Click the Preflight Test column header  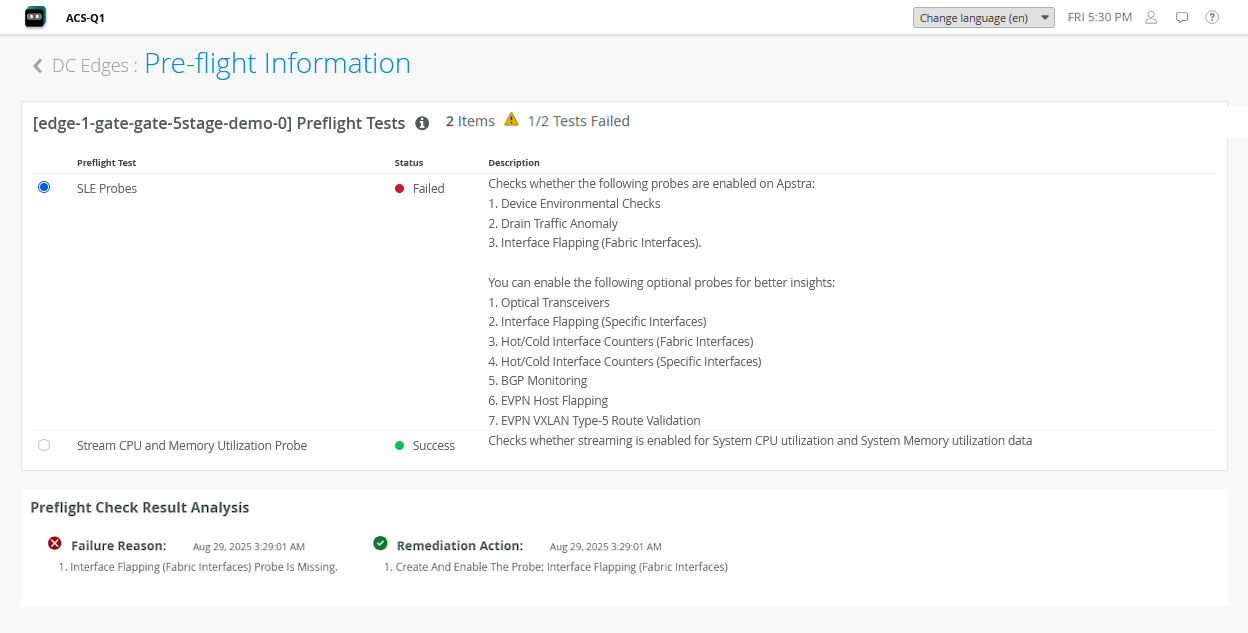[x=106, y=163]
